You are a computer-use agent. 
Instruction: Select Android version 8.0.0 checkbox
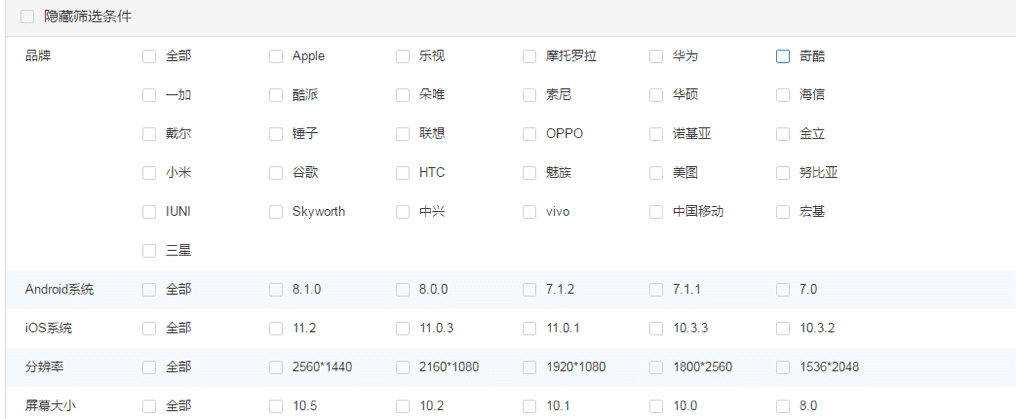pyautogui.click(x=403, y=289)
